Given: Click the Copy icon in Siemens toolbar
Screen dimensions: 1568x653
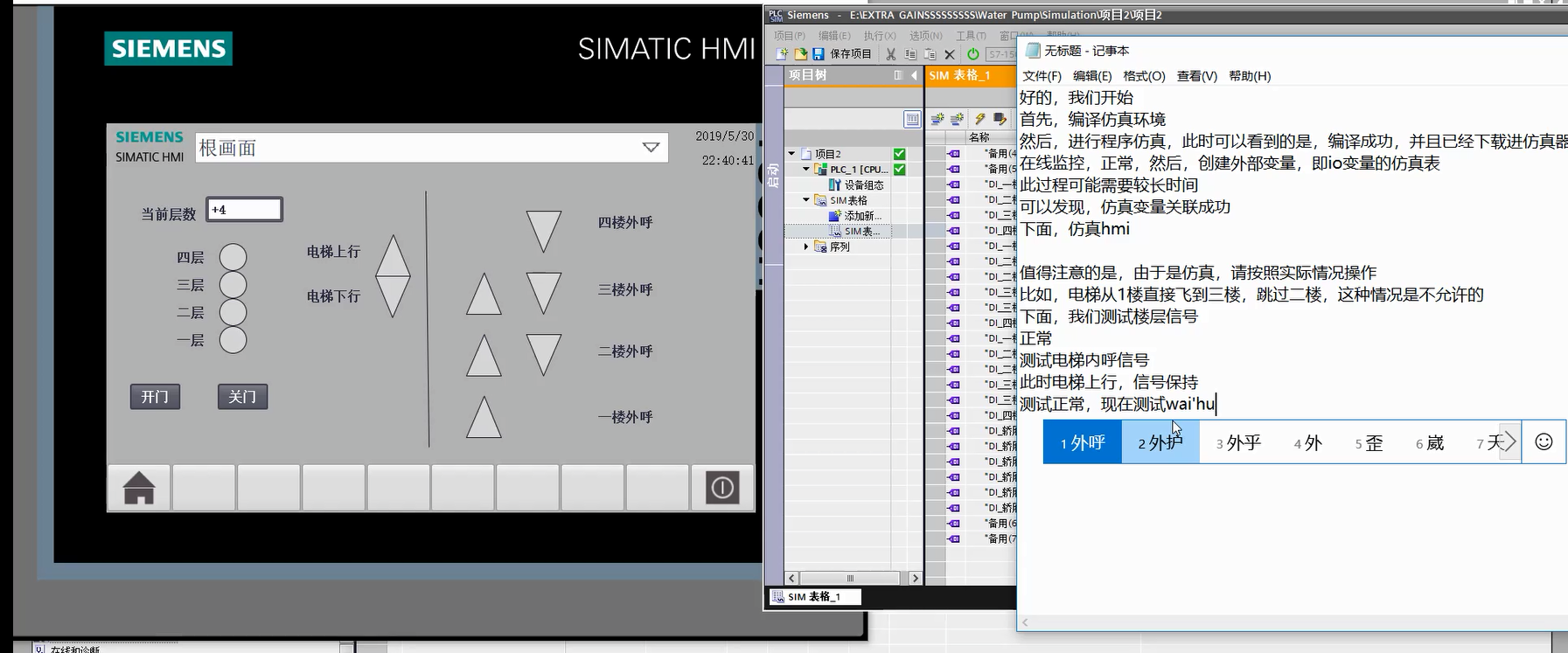Looking at the screenshot, I should [910, 54].
